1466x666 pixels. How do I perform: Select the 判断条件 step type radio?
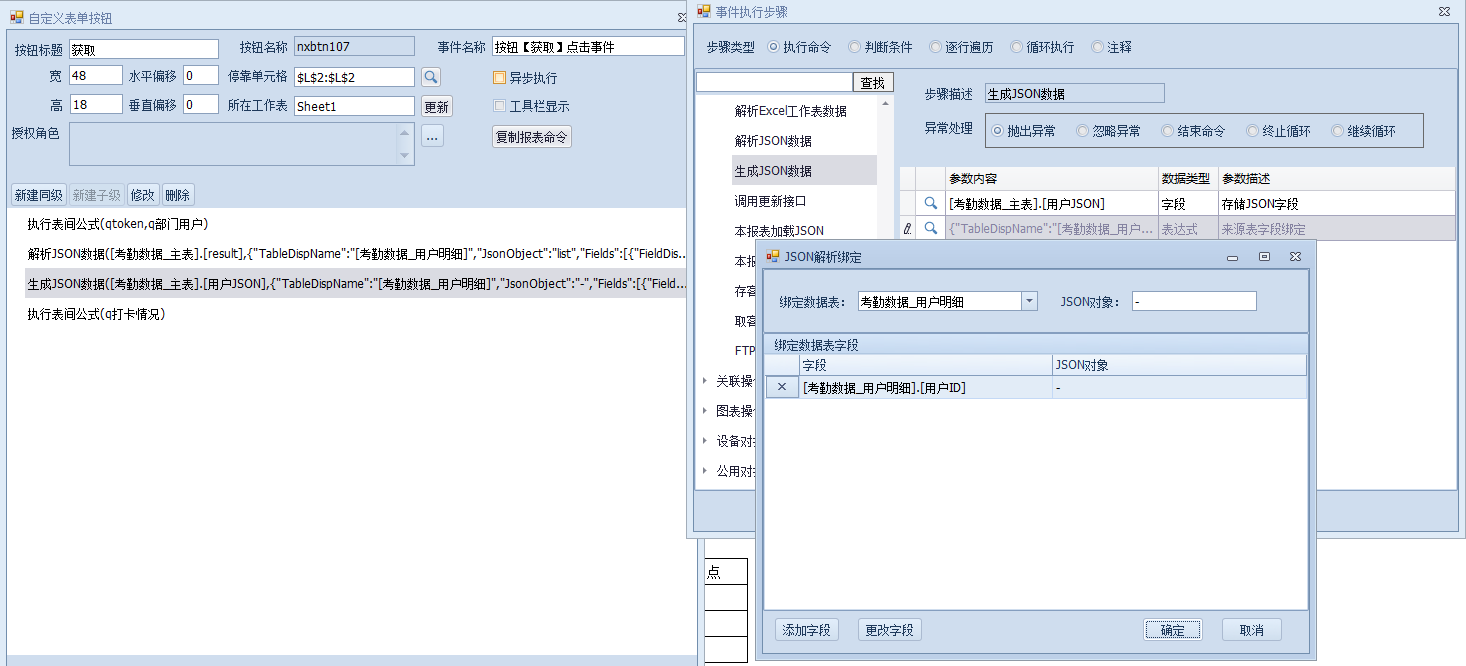tap(854, 47)
